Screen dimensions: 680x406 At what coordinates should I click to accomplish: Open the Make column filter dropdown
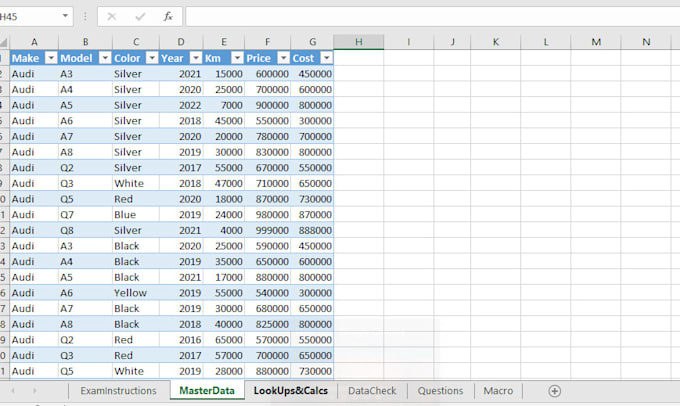[50, 58]
